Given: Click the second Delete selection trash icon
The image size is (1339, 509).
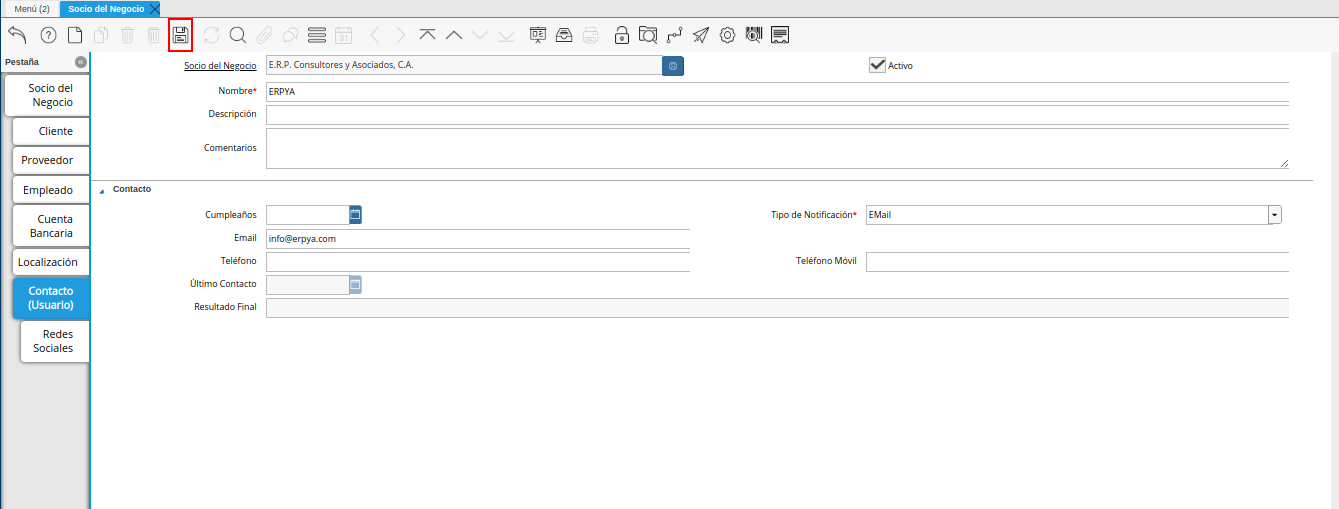Looking at the screenshot, I should pos(153,35).
